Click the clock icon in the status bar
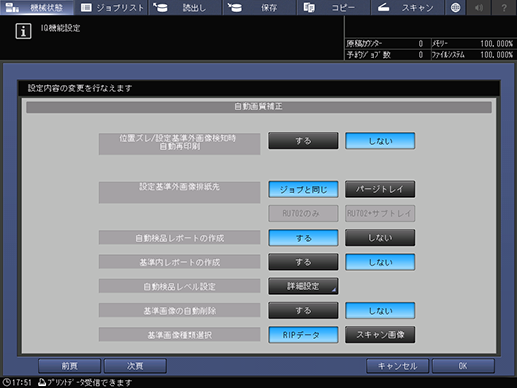Screen dimensions: 517x388 click(7, 382)
